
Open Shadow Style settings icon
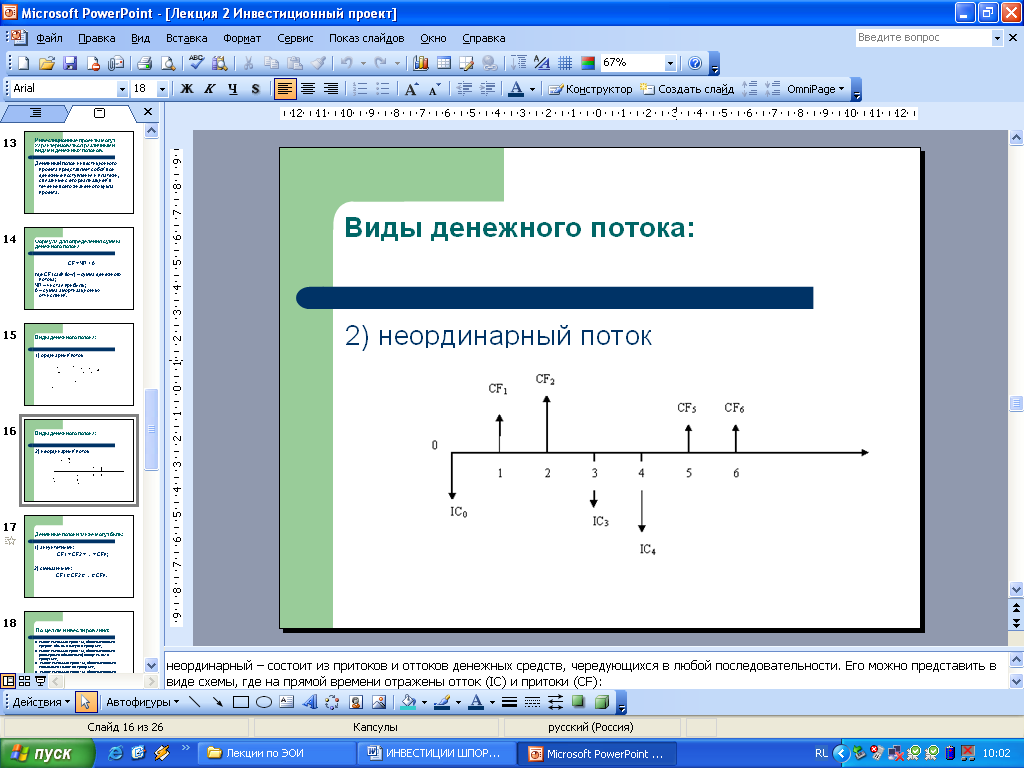point(579,702)
